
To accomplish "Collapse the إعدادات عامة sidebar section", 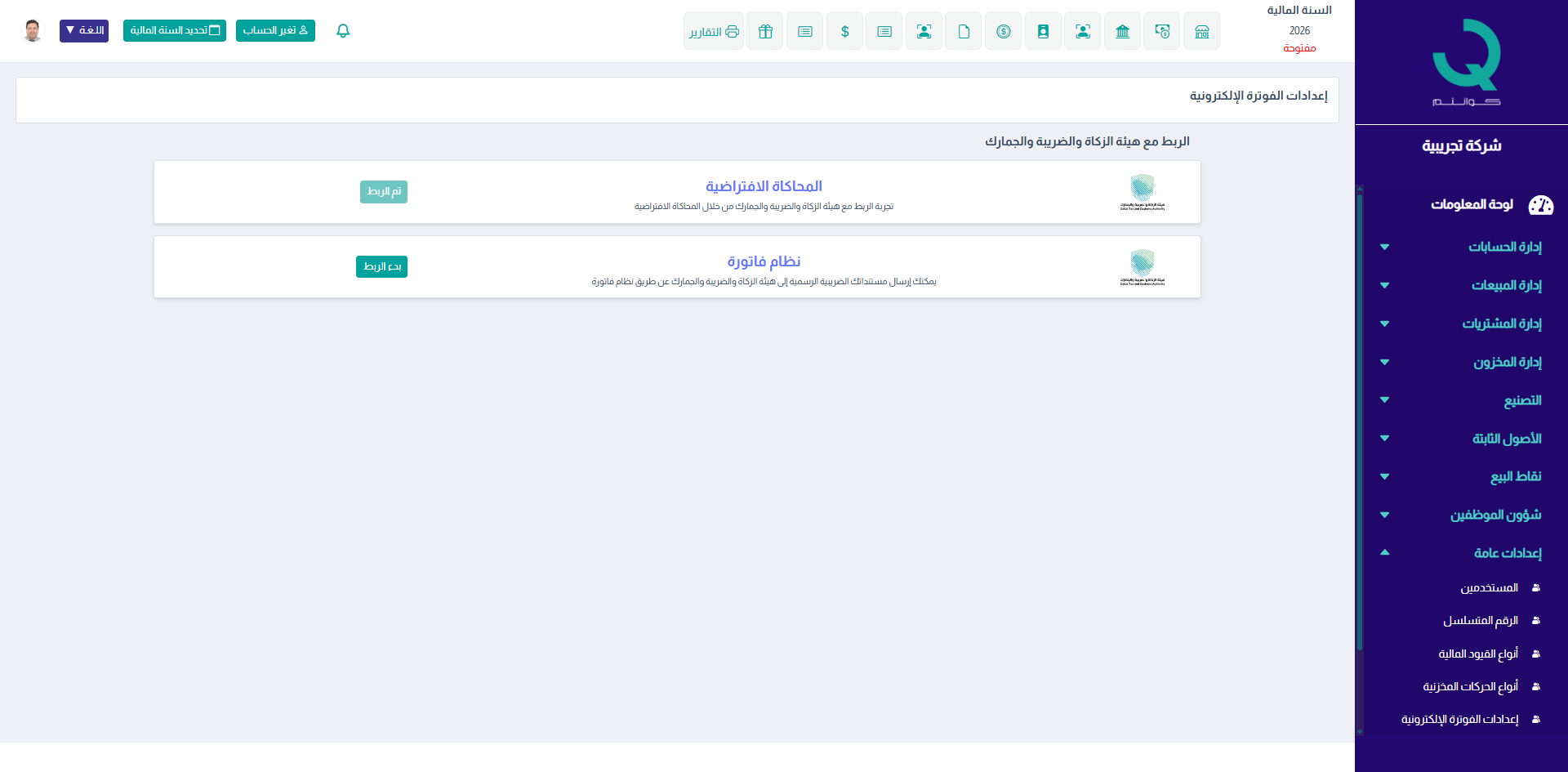I will tap(1507, 553).
